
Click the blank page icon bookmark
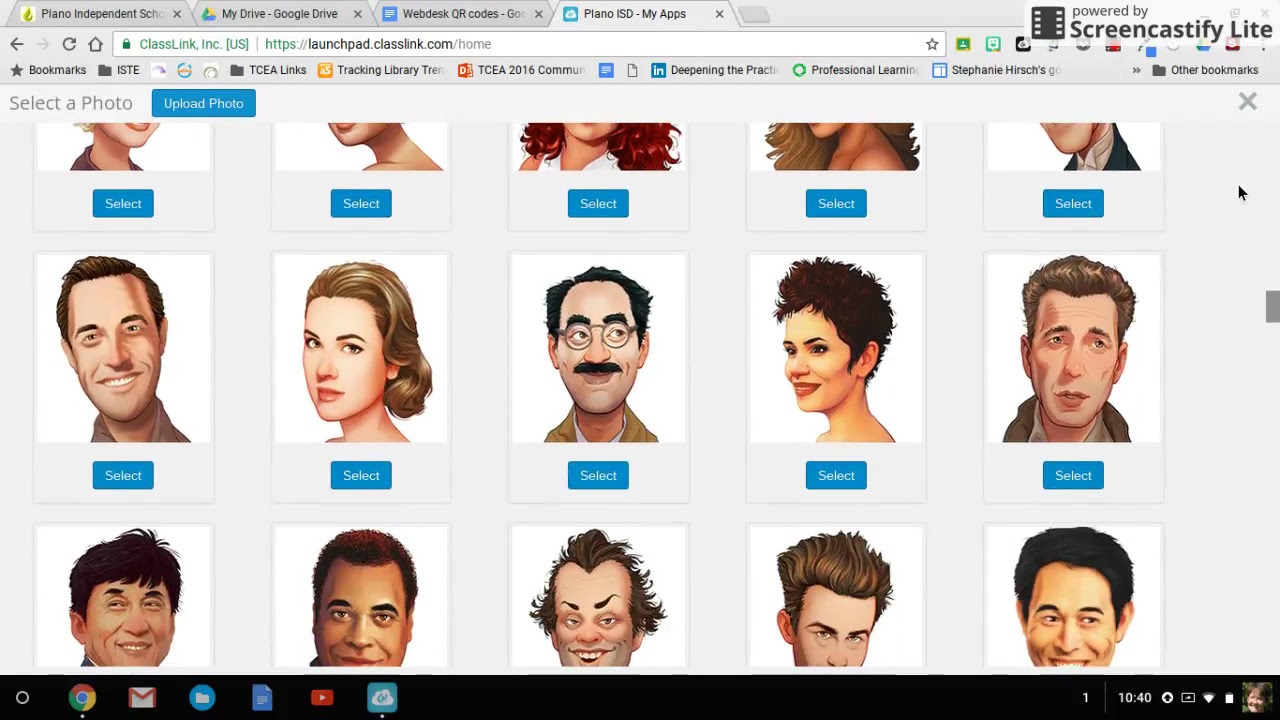click(632, 70)
